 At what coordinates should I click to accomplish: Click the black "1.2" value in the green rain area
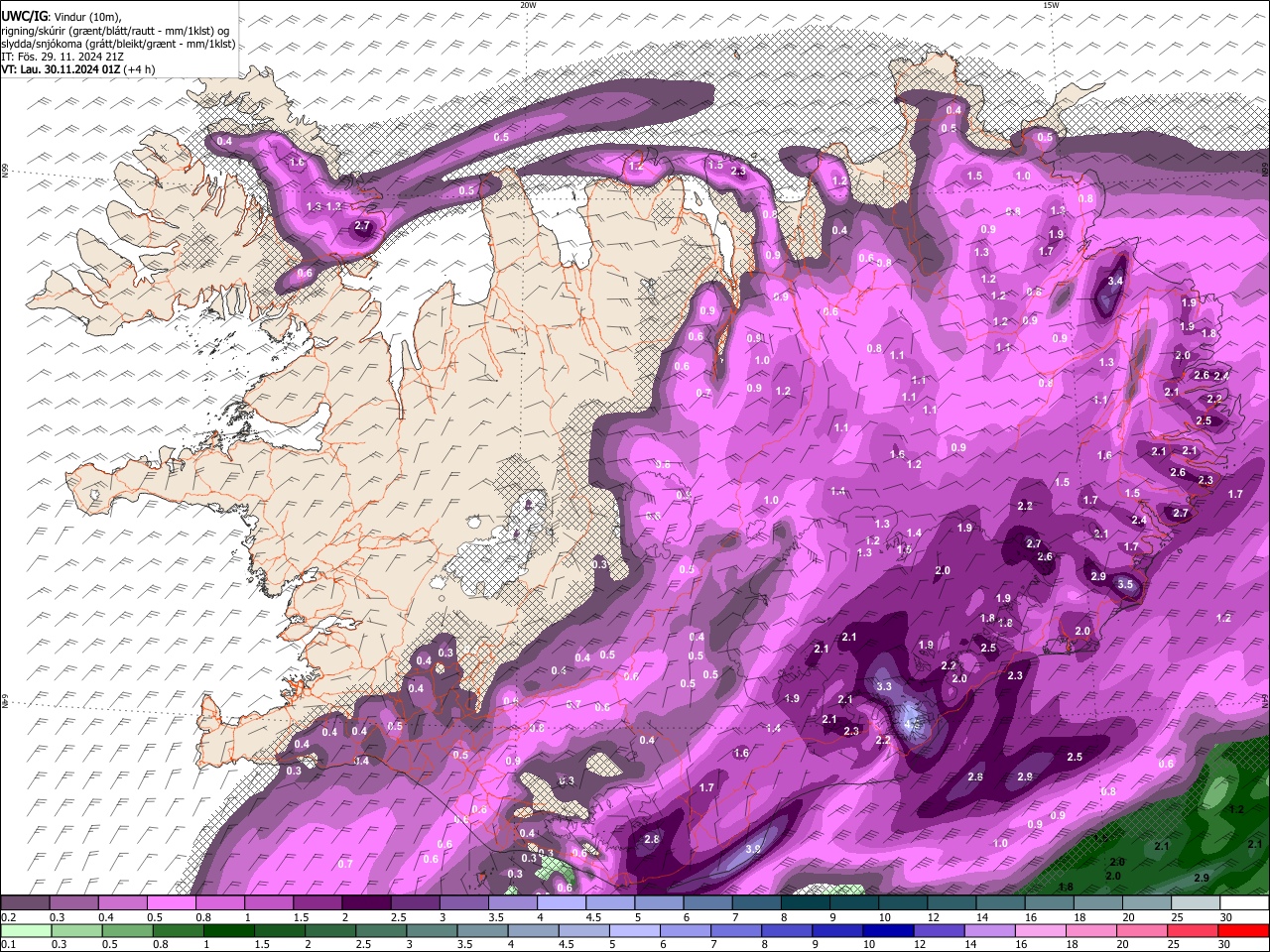pyautogui.click(x=1236, y=809)
